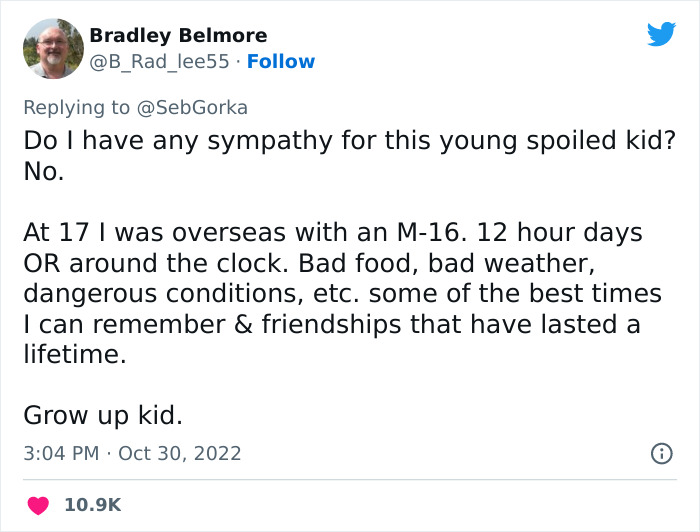Click the "Do I have any sympathy" sentence
The height and width of the screenshot is (532, 700).
350,141
